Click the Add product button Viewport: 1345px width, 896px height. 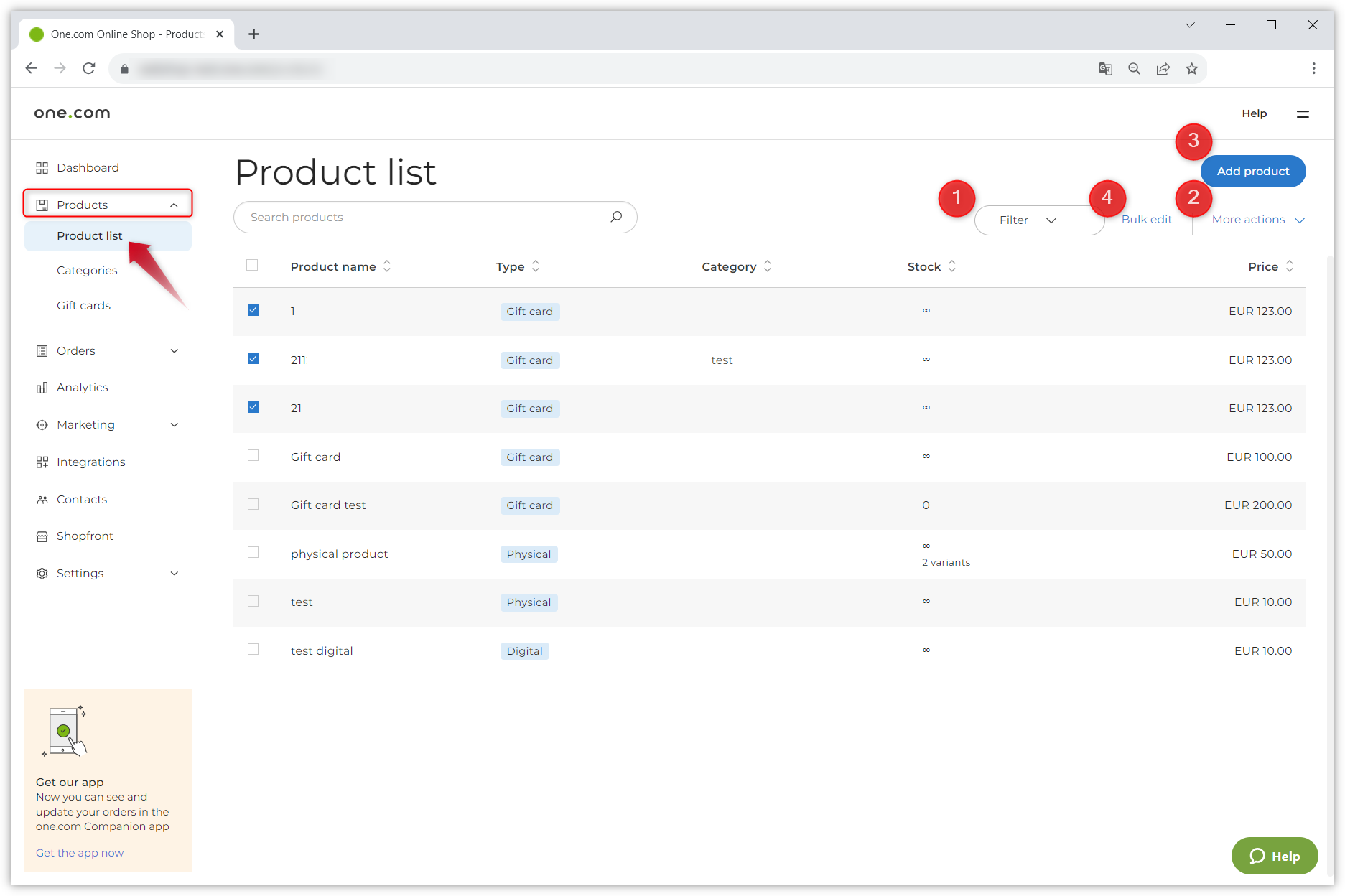(x=1252, y=171)
